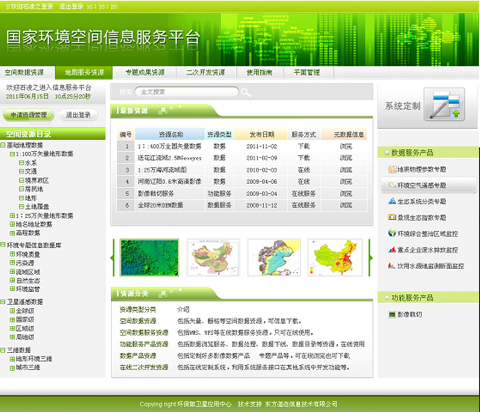The image size is (480, 412).
Task: Switch to the 地图服务资源 tab
Action: [x=84, y=72]
